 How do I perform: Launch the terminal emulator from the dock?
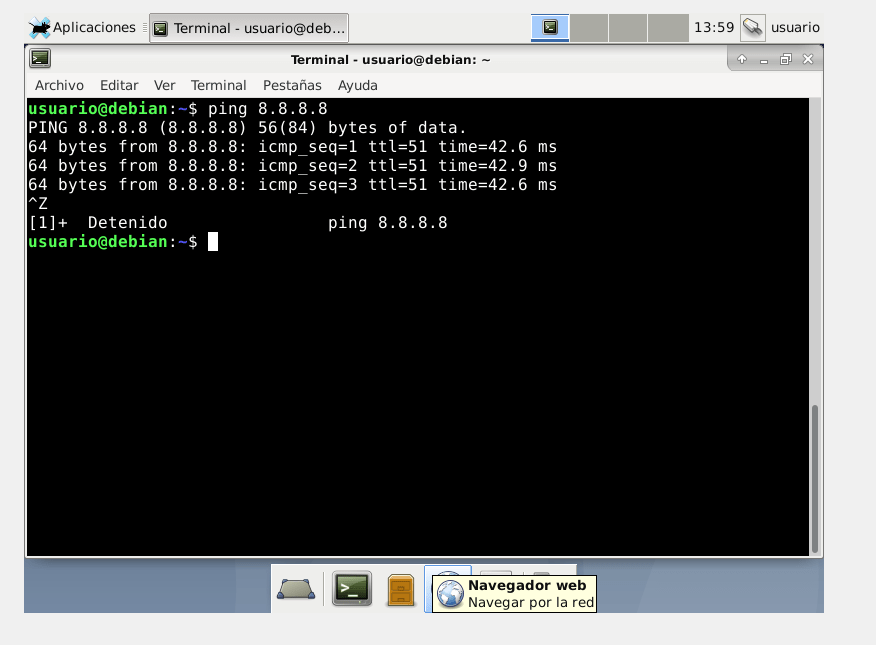click(352, 589)
